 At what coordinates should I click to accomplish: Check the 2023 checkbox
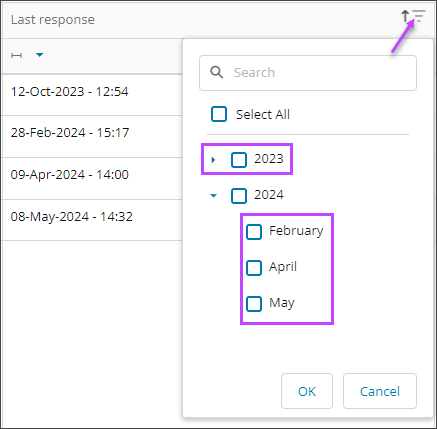(239, 160)
